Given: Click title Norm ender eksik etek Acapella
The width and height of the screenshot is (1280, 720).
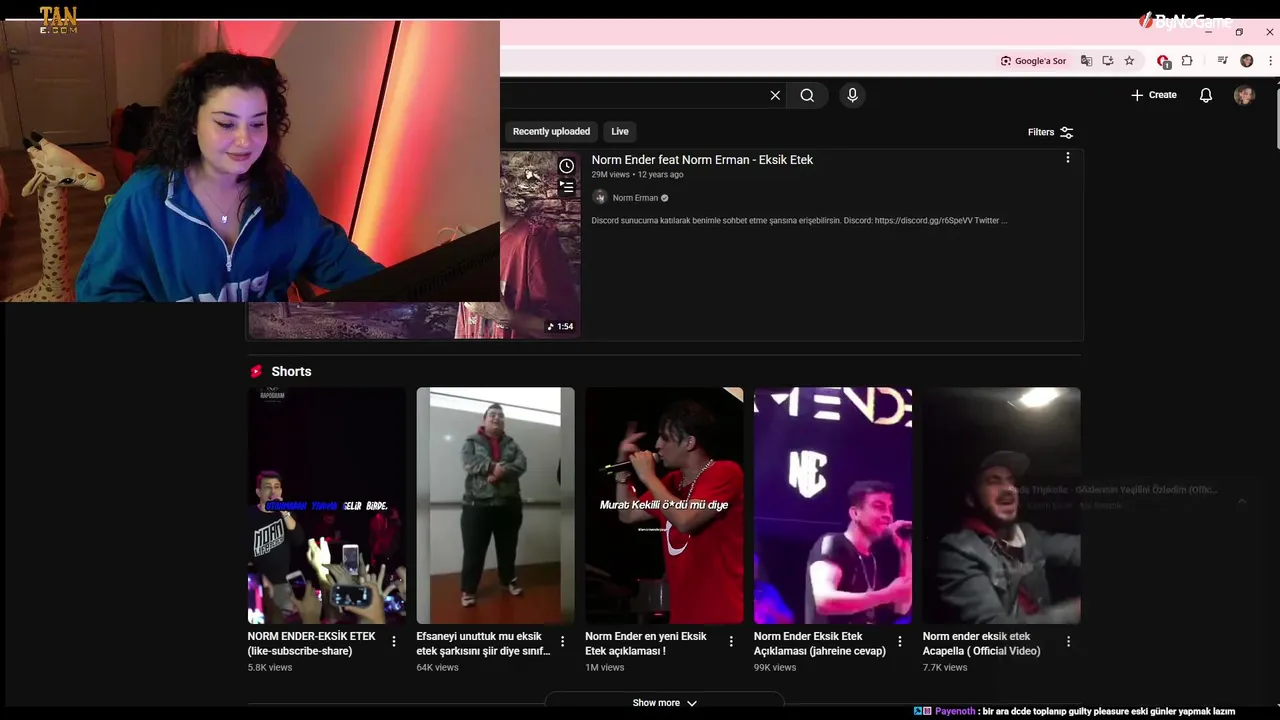Looking at the screenshot, I should point(981,643).
